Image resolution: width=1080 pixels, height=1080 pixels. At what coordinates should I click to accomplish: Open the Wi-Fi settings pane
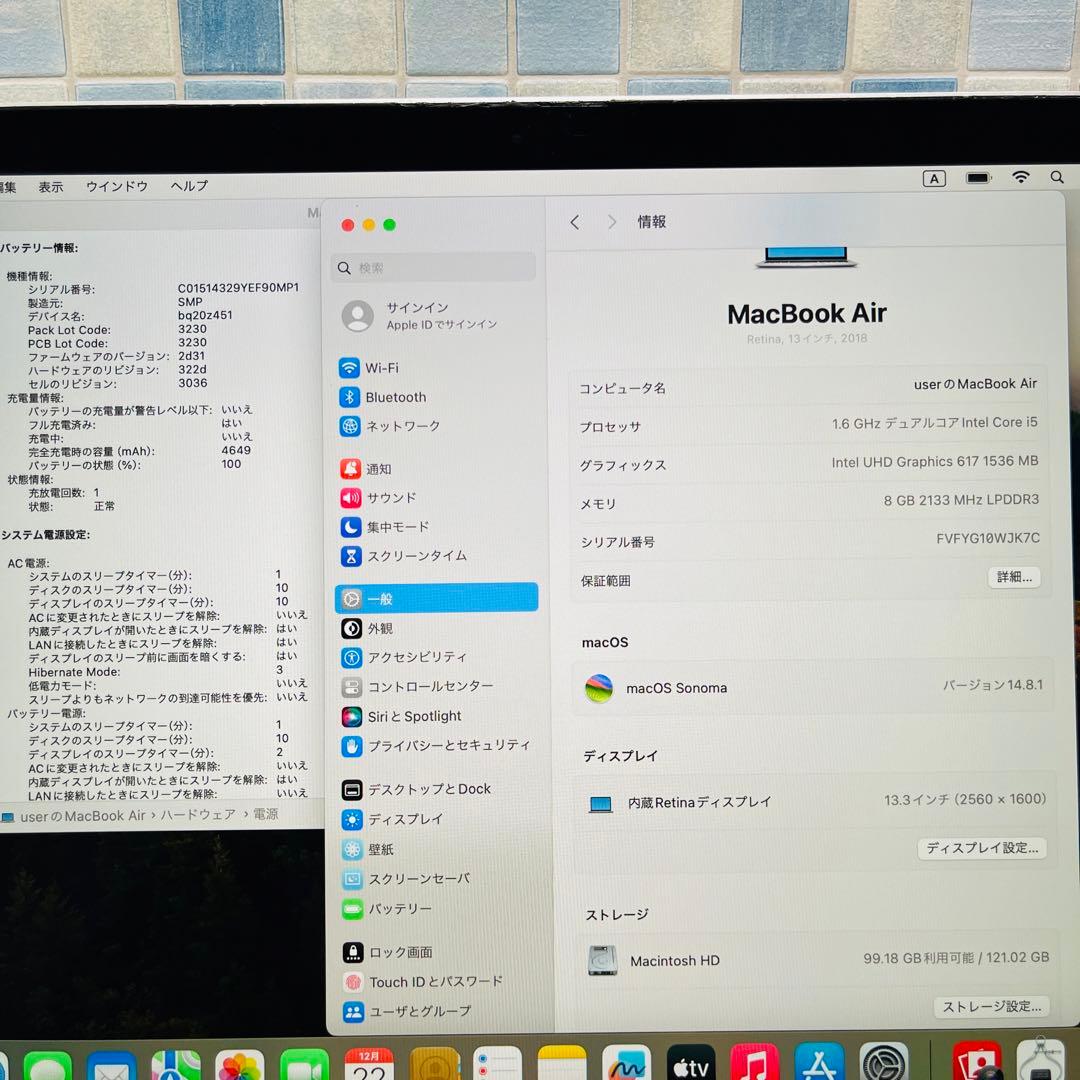(384, 368)
